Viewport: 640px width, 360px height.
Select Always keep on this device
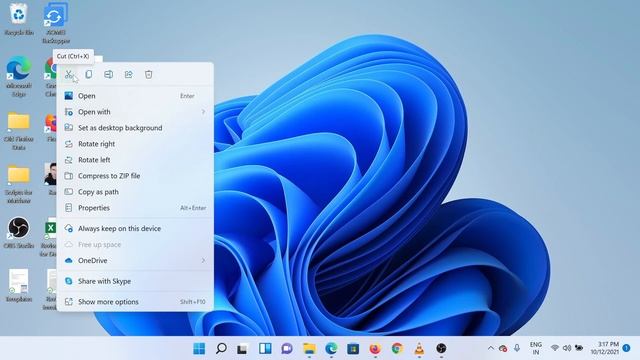click(135, 229)
